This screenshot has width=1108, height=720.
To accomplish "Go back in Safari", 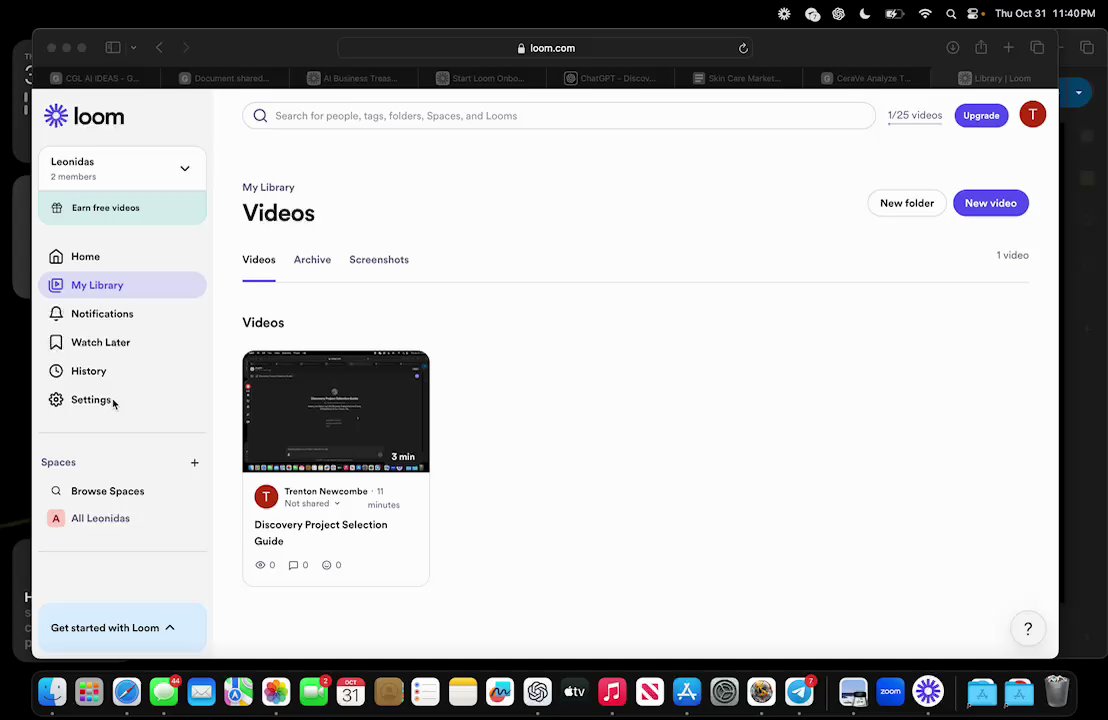I will (160, 47).
